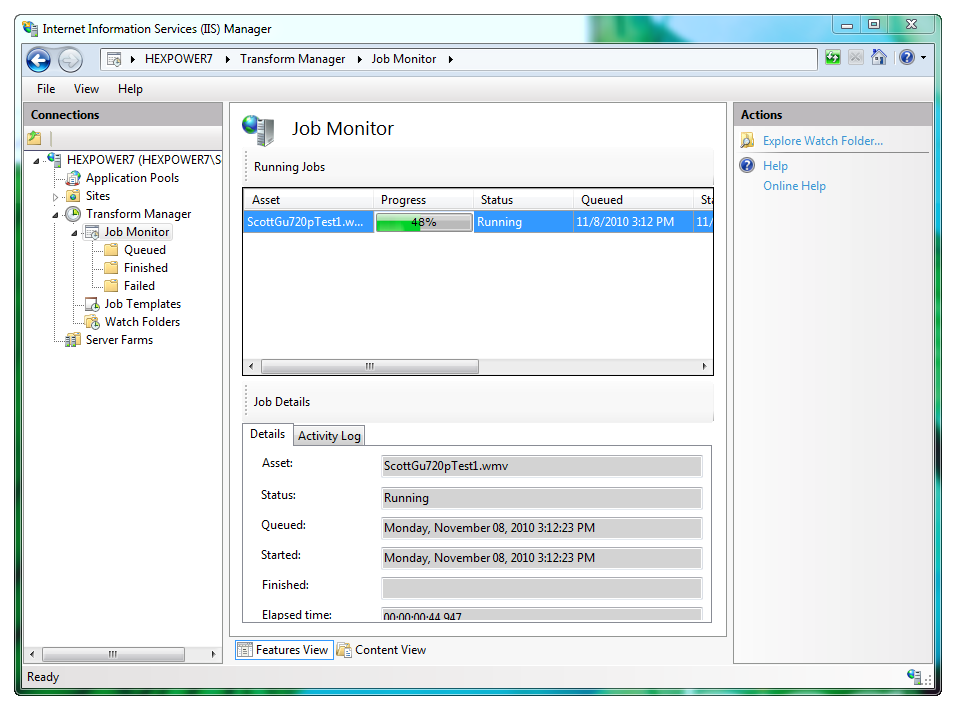Sort by the Progress column header
Viewport: 960px width, 714px height.
pyautogui.click(x=424, y=200)
